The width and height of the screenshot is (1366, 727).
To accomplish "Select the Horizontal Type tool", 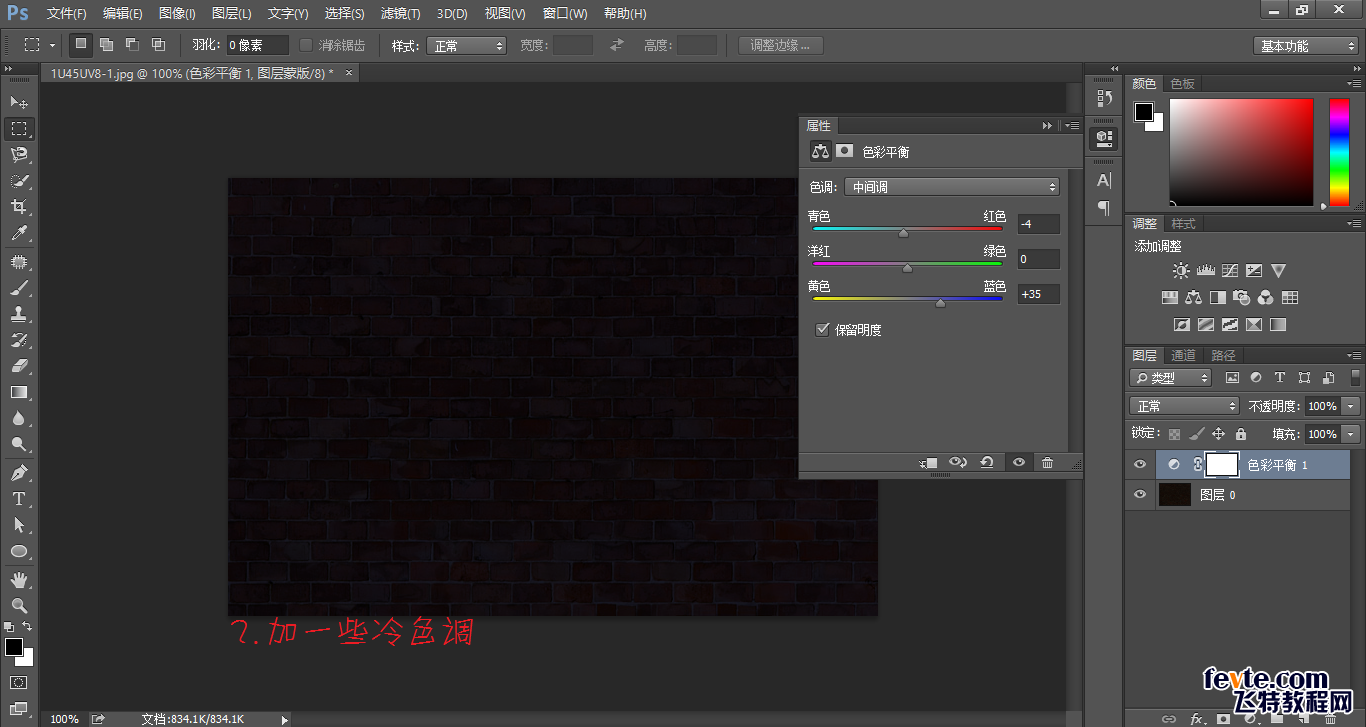I will click(x=19, y=498).
